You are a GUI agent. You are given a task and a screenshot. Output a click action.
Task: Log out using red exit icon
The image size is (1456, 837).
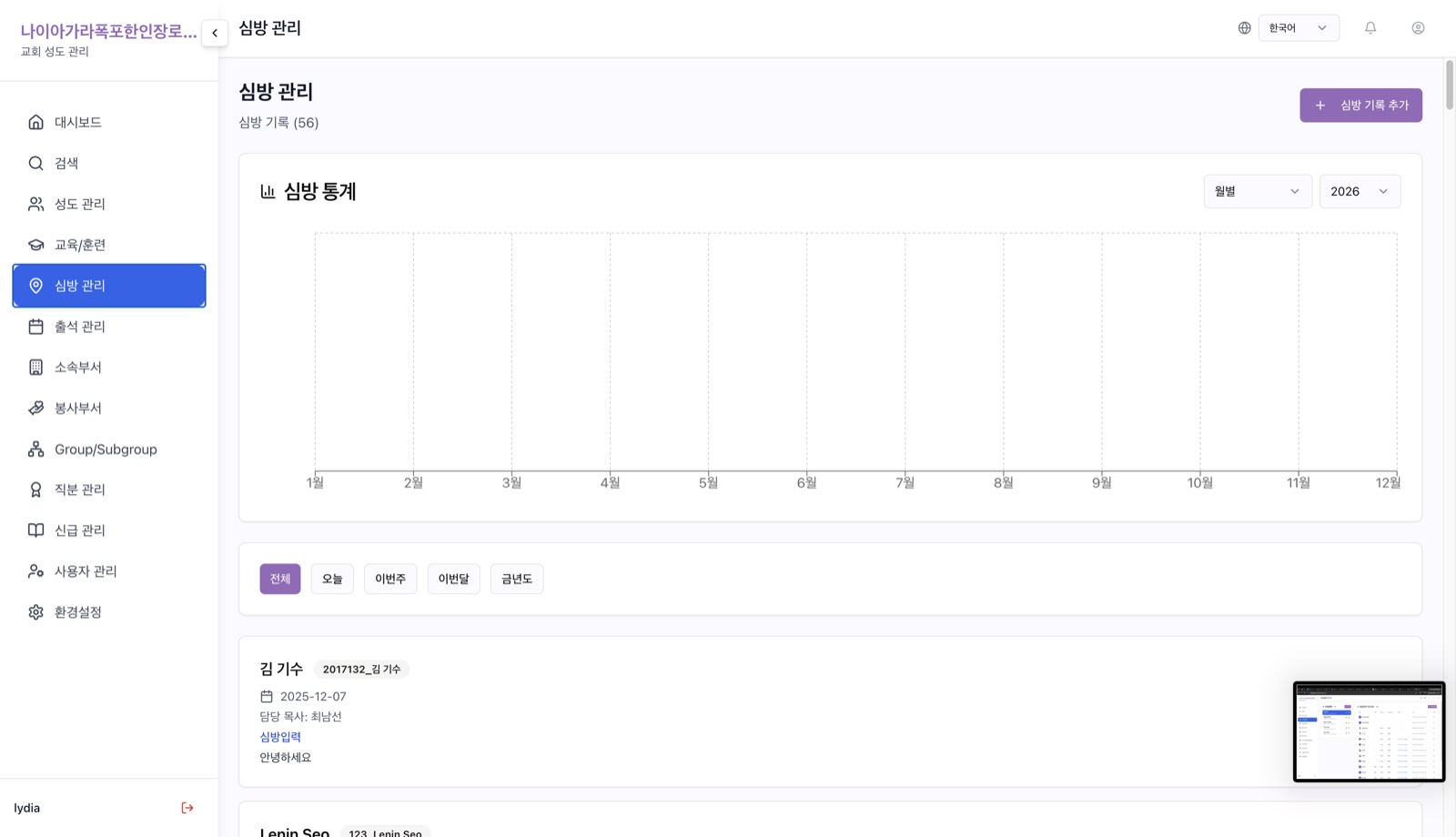(187, 808)
